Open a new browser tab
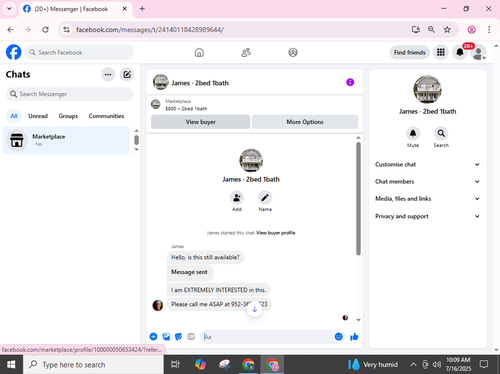The width and height of the screenshot is (500, 374). point(142,9)
